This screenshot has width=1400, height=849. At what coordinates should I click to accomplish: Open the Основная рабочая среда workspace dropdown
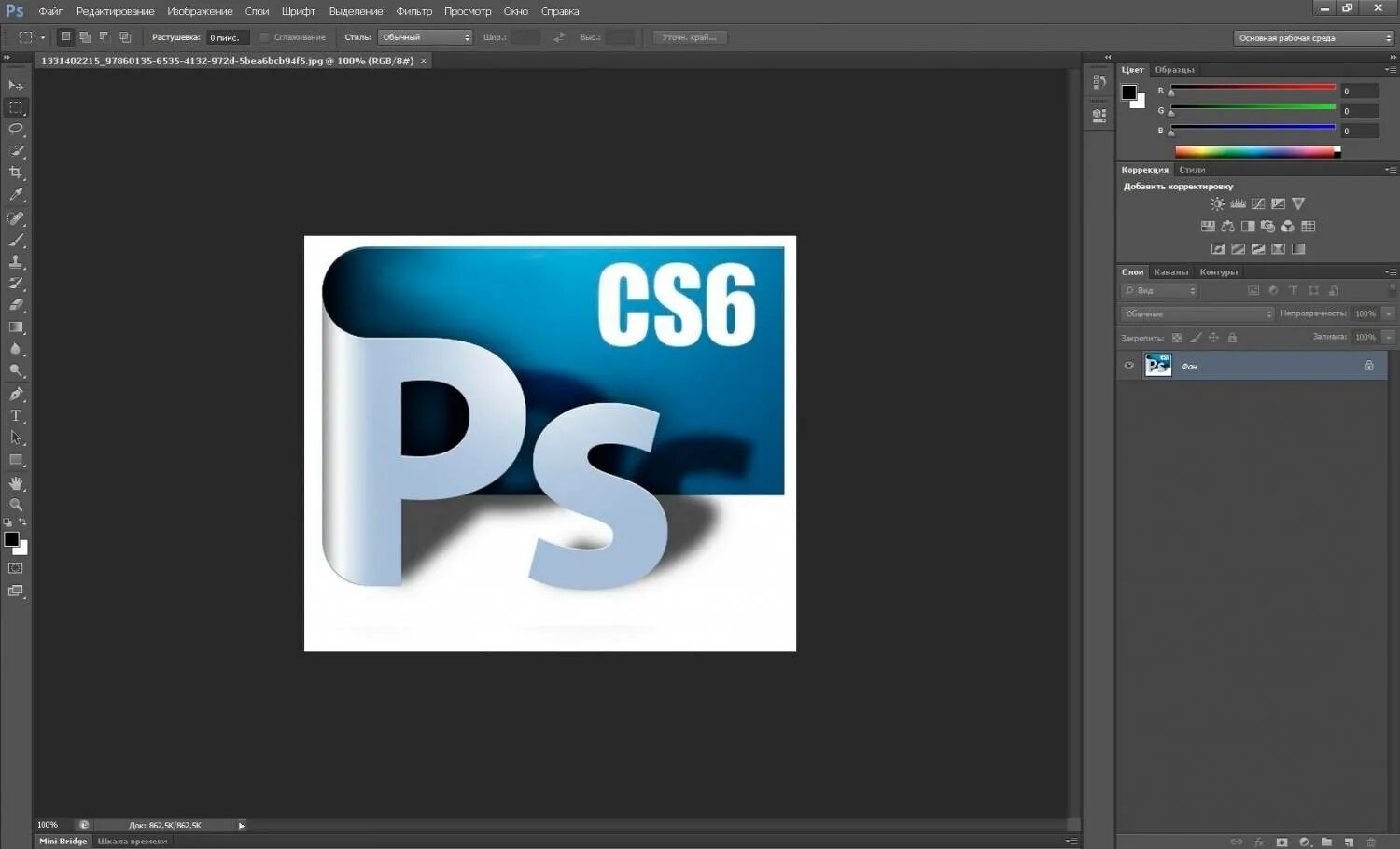click(1313, 38)
